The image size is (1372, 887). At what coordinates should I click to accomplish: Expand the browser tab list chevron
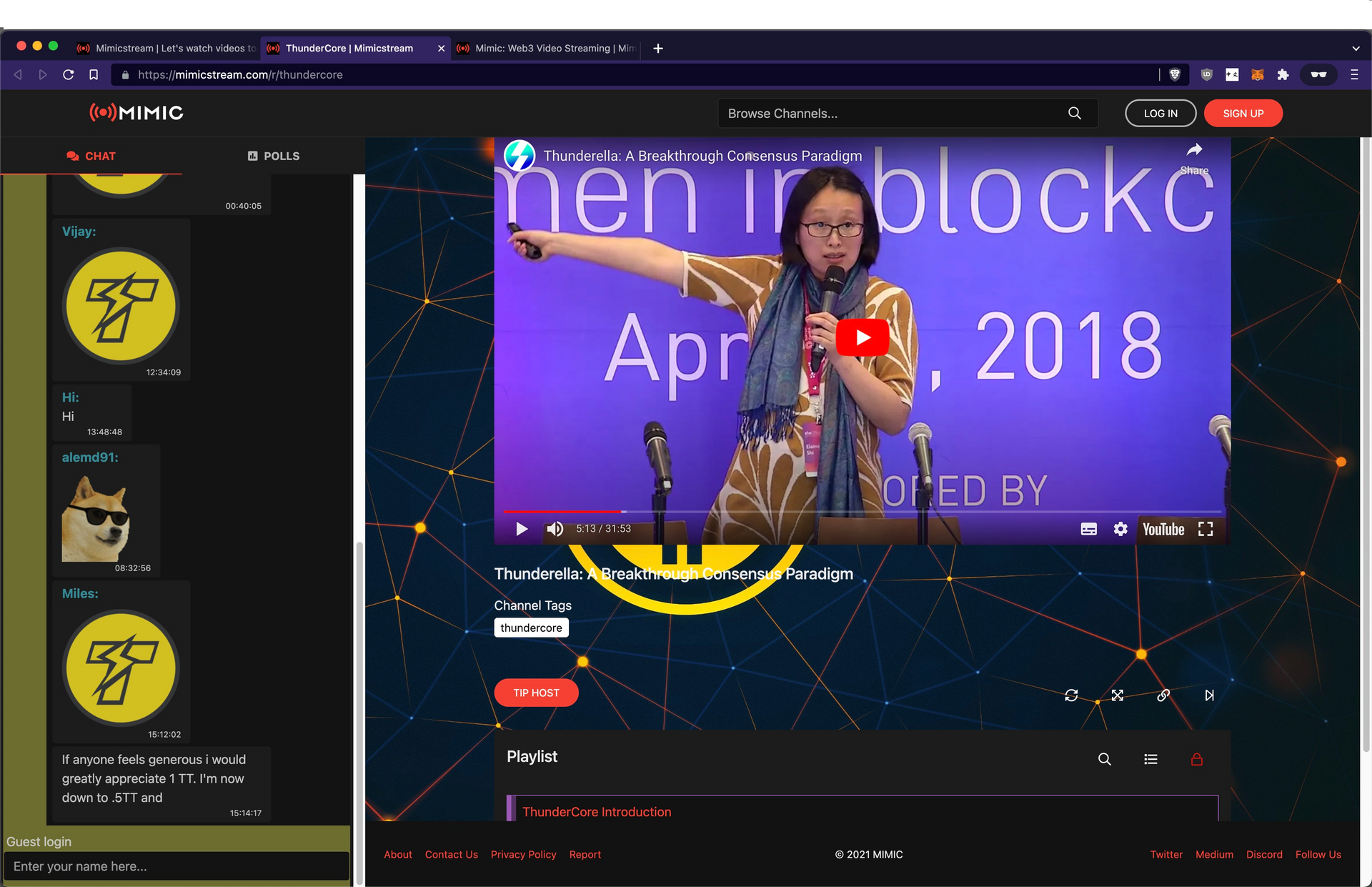click(1356, 49)
